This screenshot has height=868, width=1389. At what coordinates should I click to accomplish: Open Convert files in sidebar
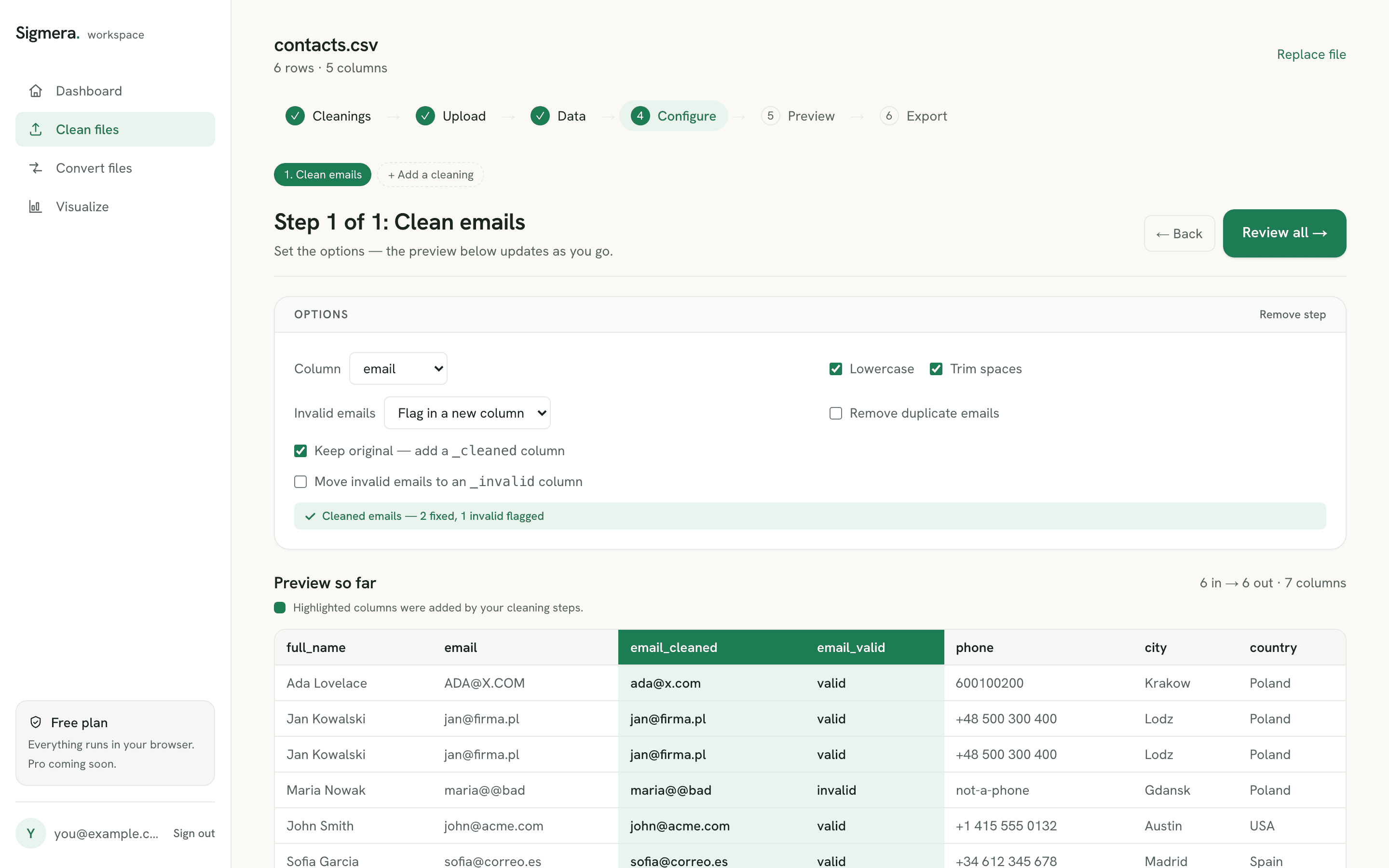115,168
